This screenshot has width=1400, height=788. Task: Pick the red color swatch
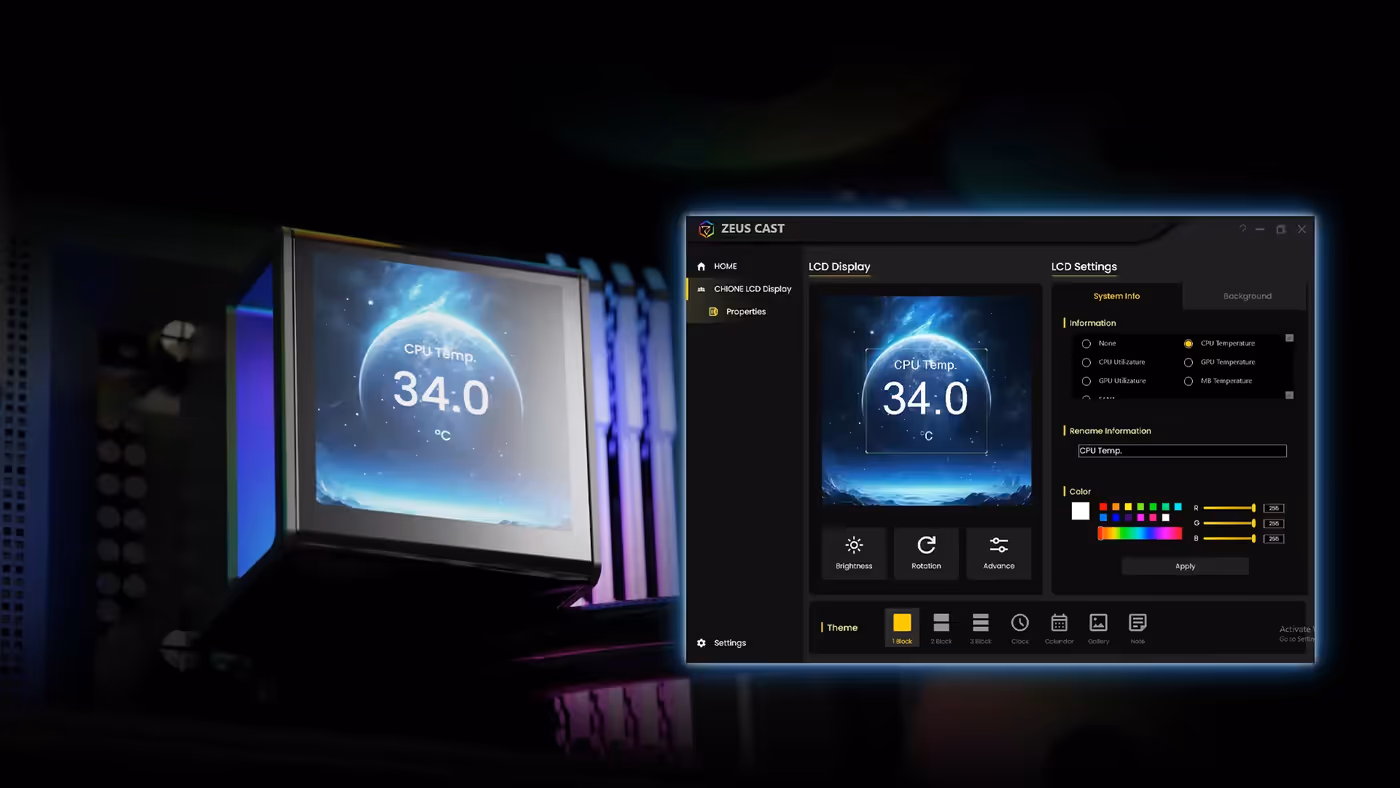click(1103, 507)
